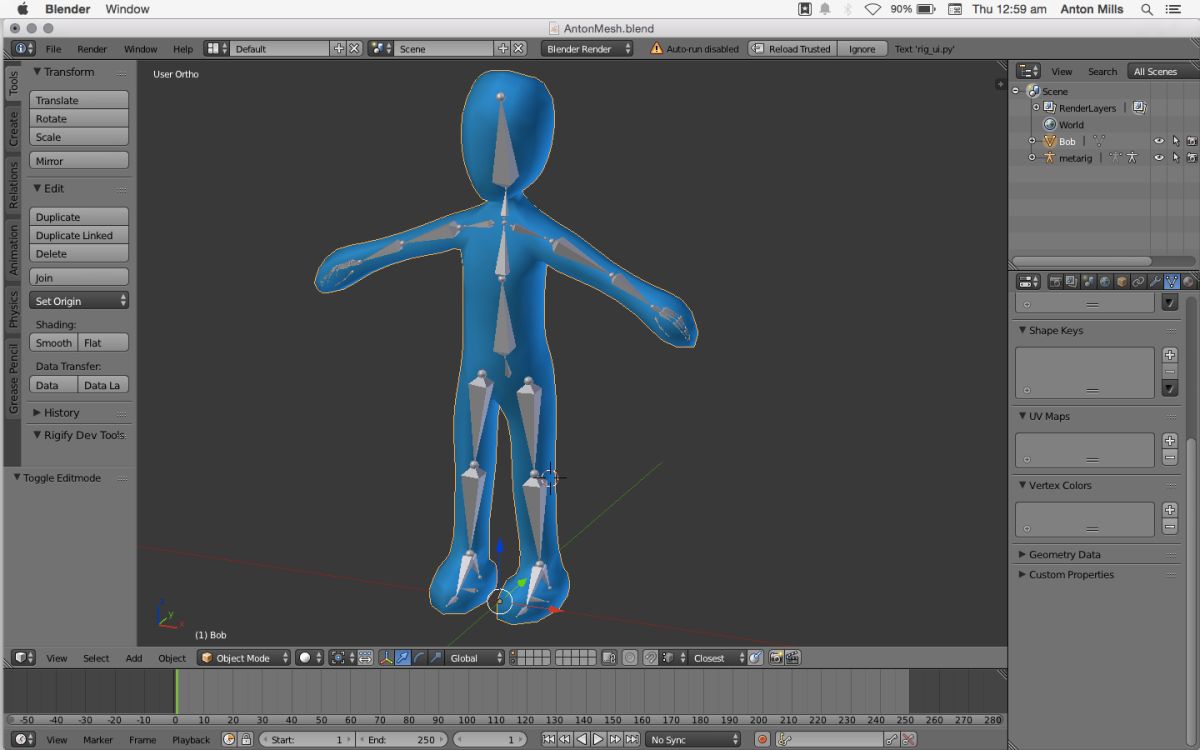Click the Reload Trusted button
Image resolution: width=1200 pixels, height=750 pixels.
pos(791,48)
